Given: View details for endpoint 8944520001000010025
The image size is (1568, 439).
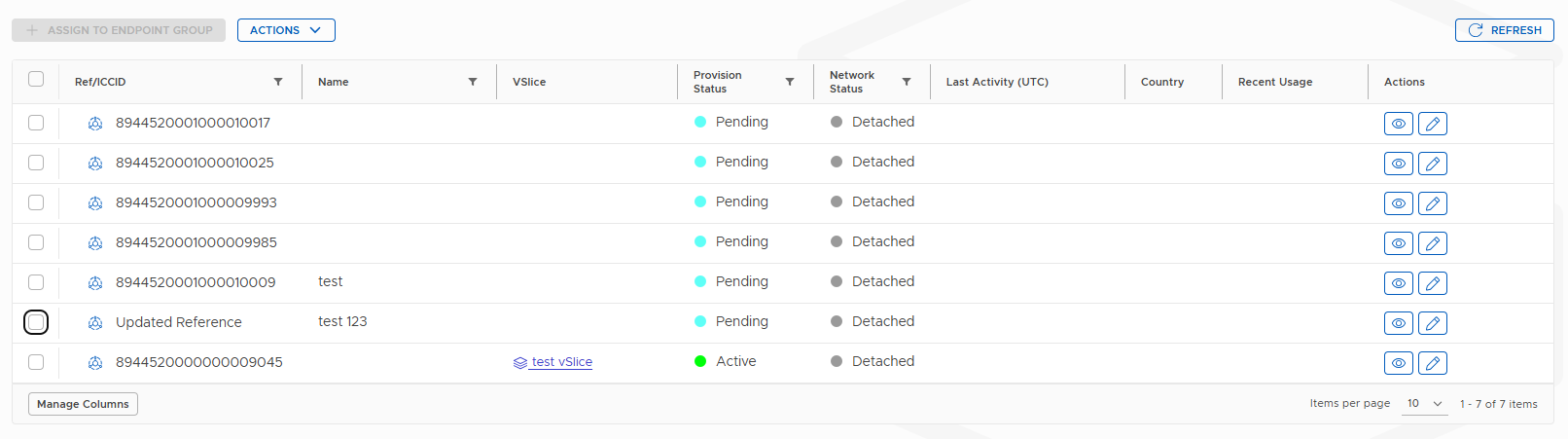Looking at the screenshot, I should (1398, 164).
